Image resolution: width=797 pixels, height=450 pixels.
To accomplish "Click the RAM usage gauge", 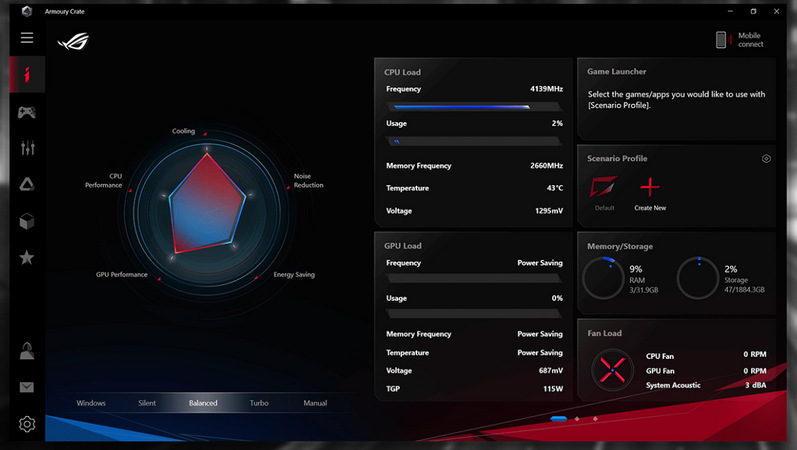I will (x=603, y=278).
